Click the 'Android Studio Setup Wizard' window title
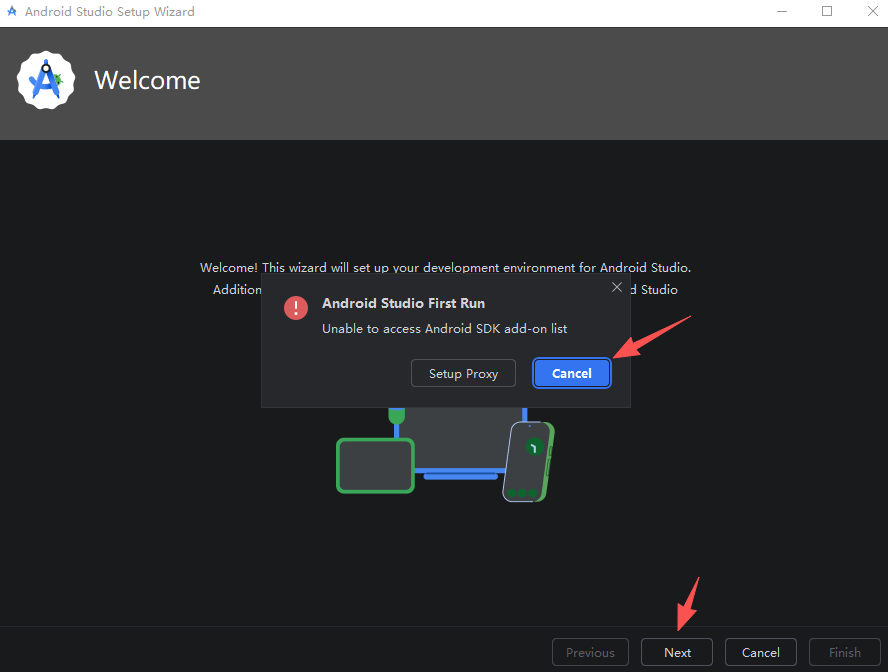The image size is (888, 672). tap(110, 11)
